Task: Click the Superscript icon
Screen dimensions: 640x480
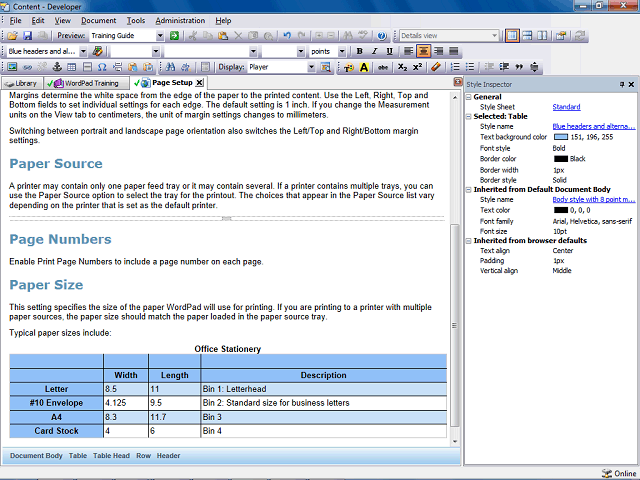Action: (x=417, y=67)
